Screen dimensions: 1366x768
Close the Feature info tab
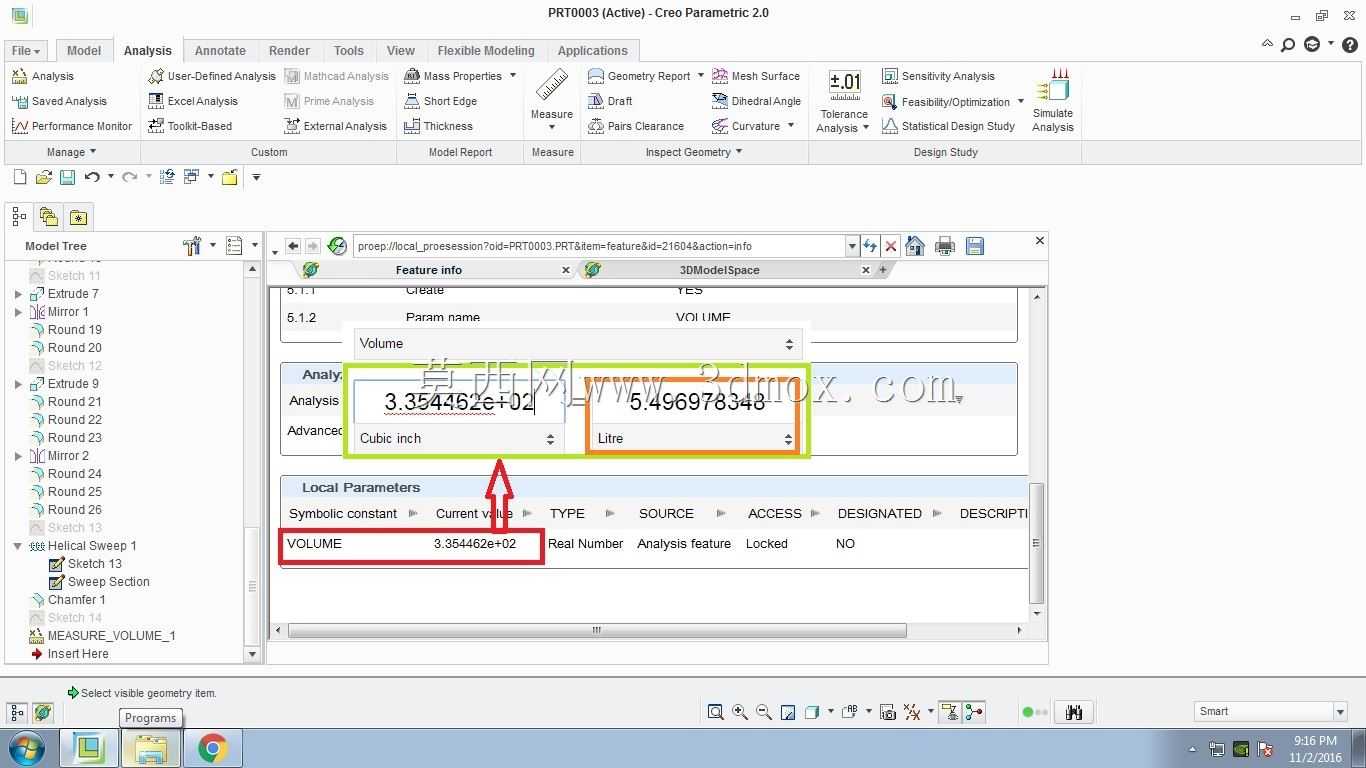tap(566, 270)
